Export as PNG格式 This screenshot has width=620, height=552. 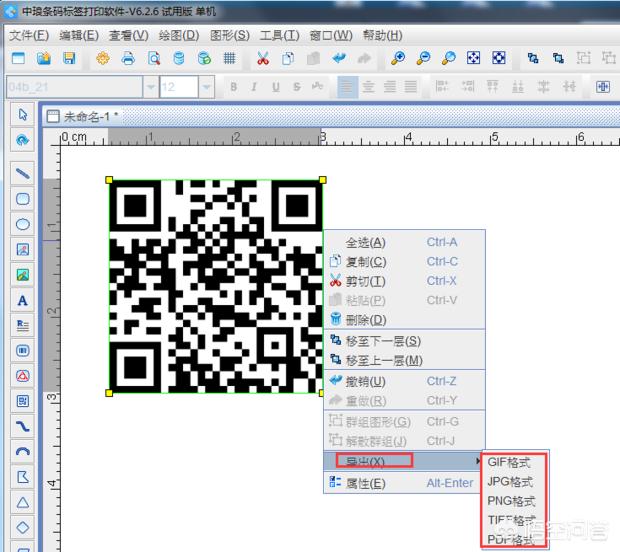coord(513,501)
